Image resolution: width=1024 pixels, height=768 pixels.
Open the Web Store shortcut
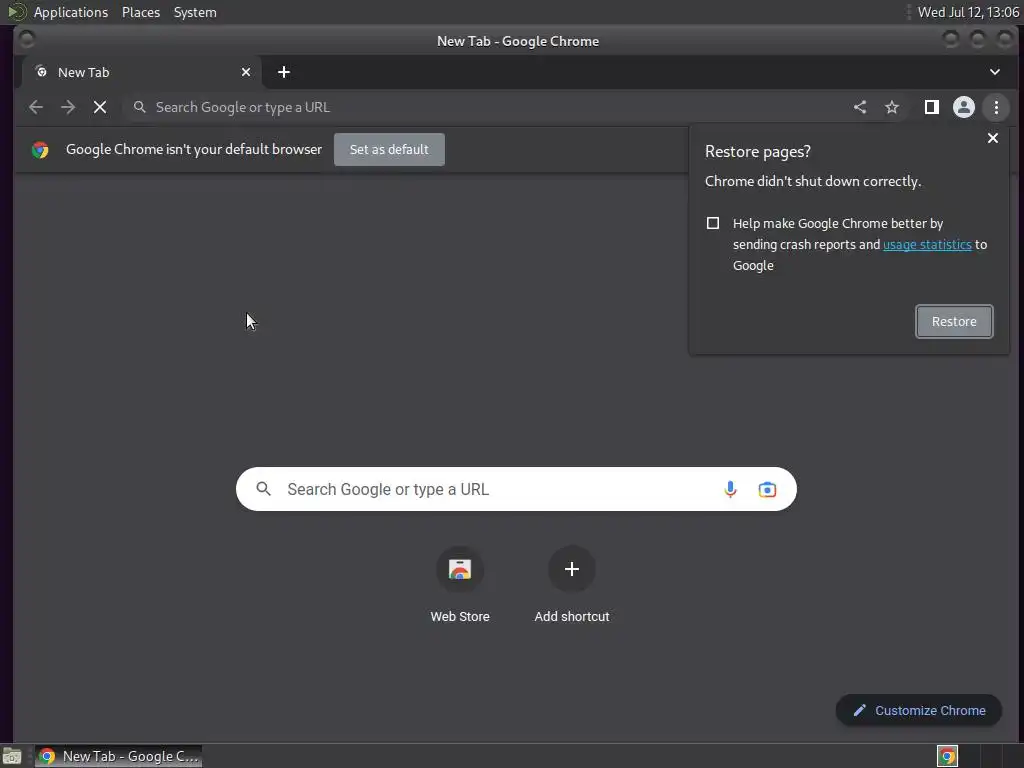tap(460, 584)
